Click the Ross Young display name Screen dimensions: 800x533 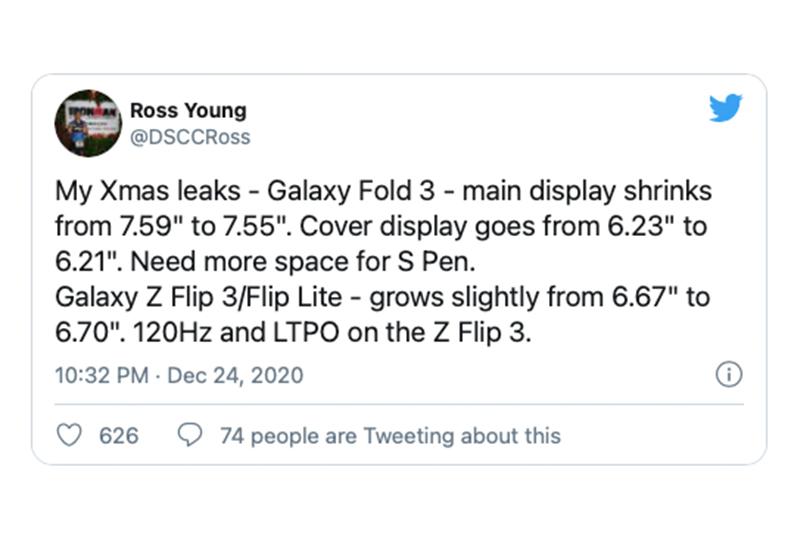tap(188, 110)
